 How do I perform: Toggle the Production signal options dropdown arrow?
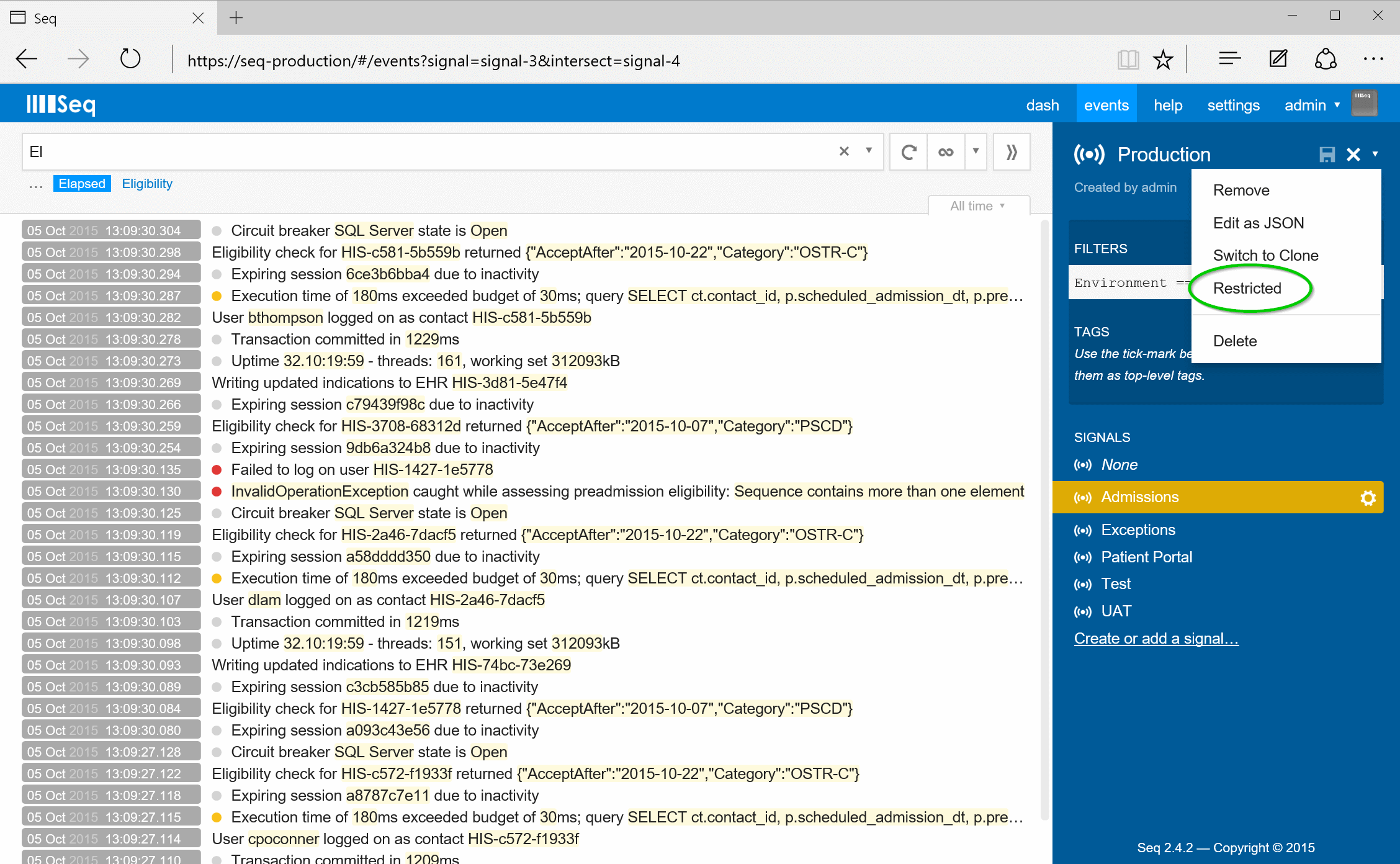point(1375,154)
